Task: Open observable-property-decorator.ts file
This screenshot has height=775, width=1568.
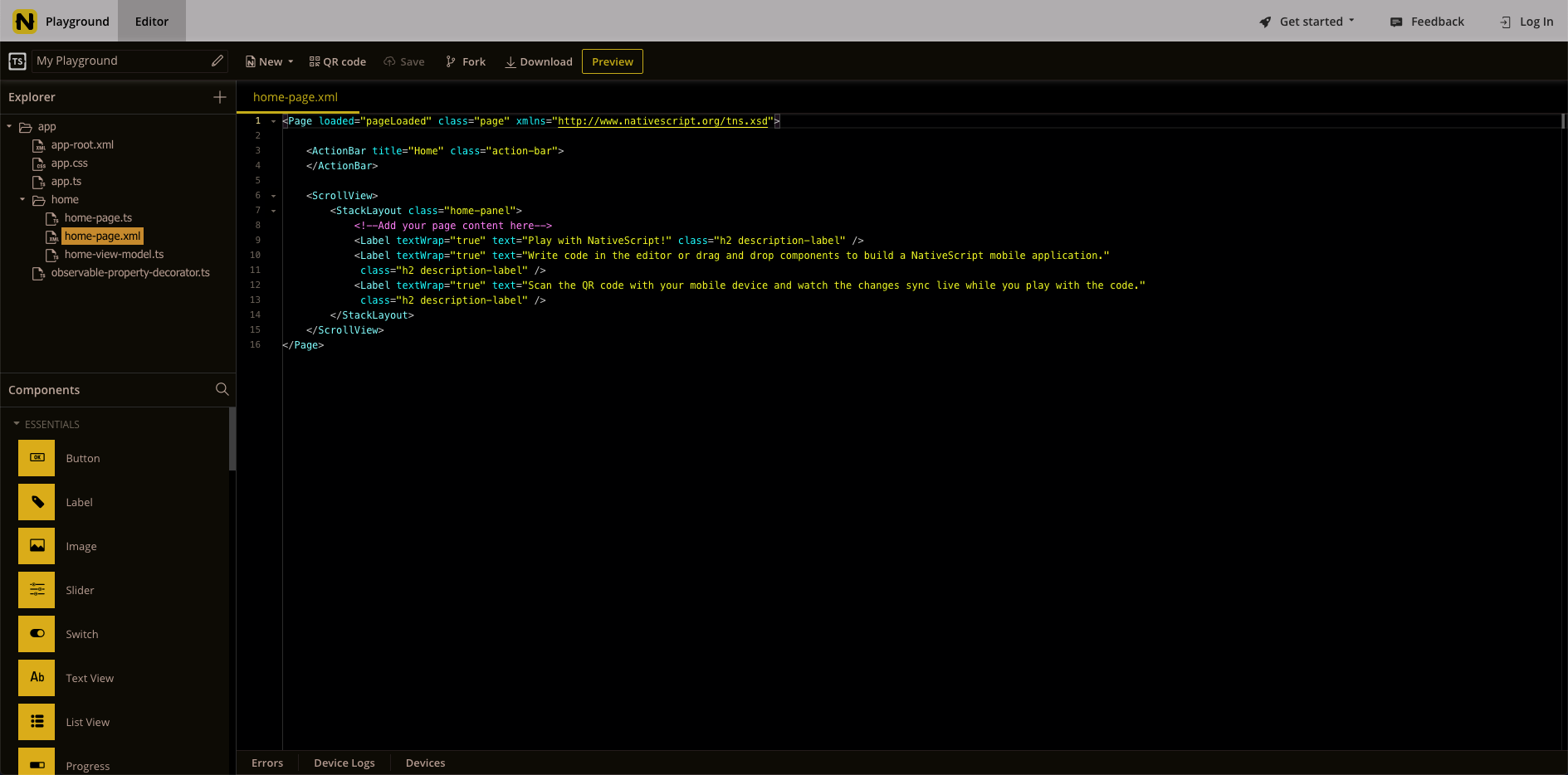Action: (130, 273)
